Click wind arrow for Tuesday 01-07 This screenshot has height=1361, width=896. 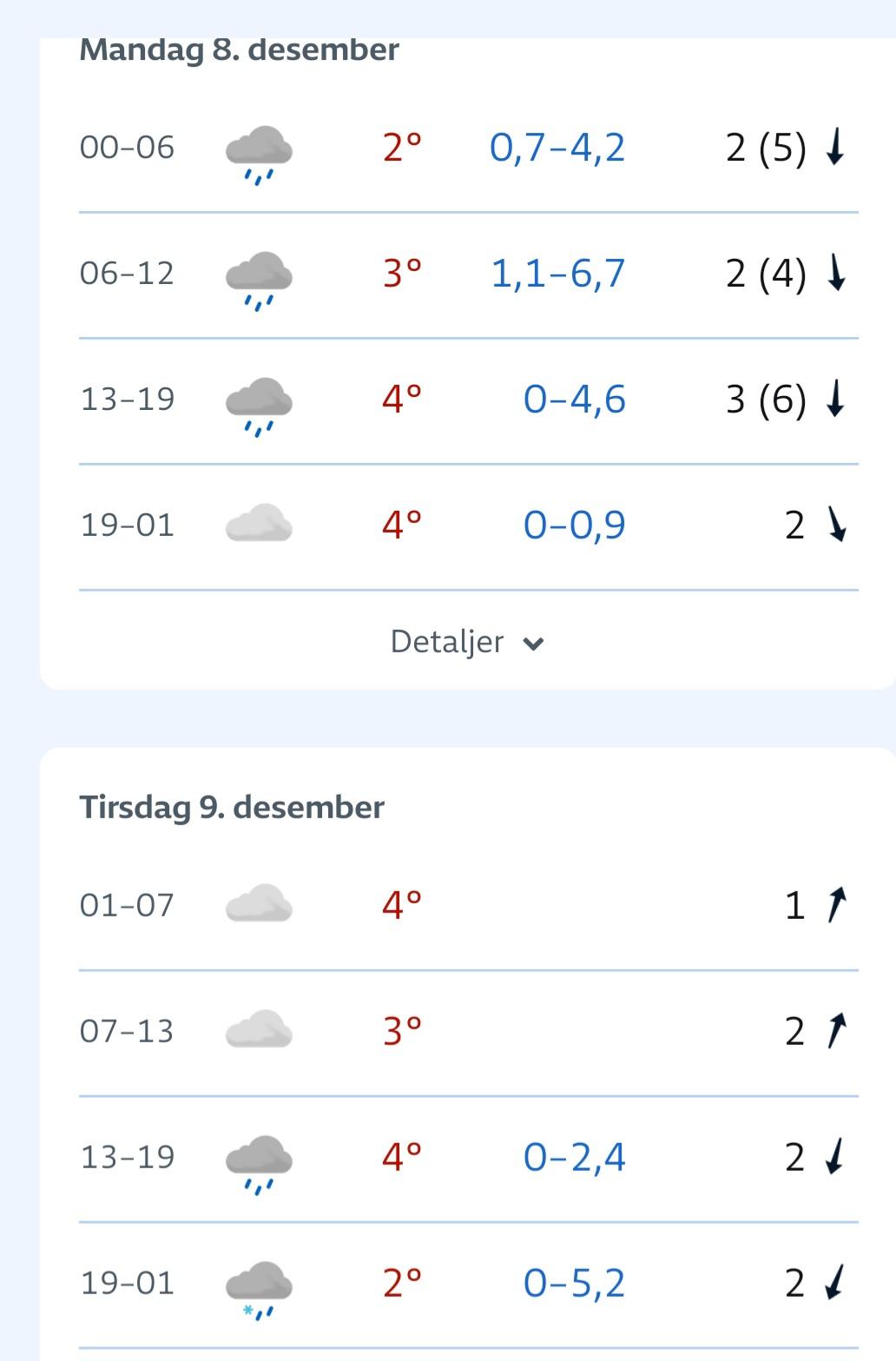point(835,905)
